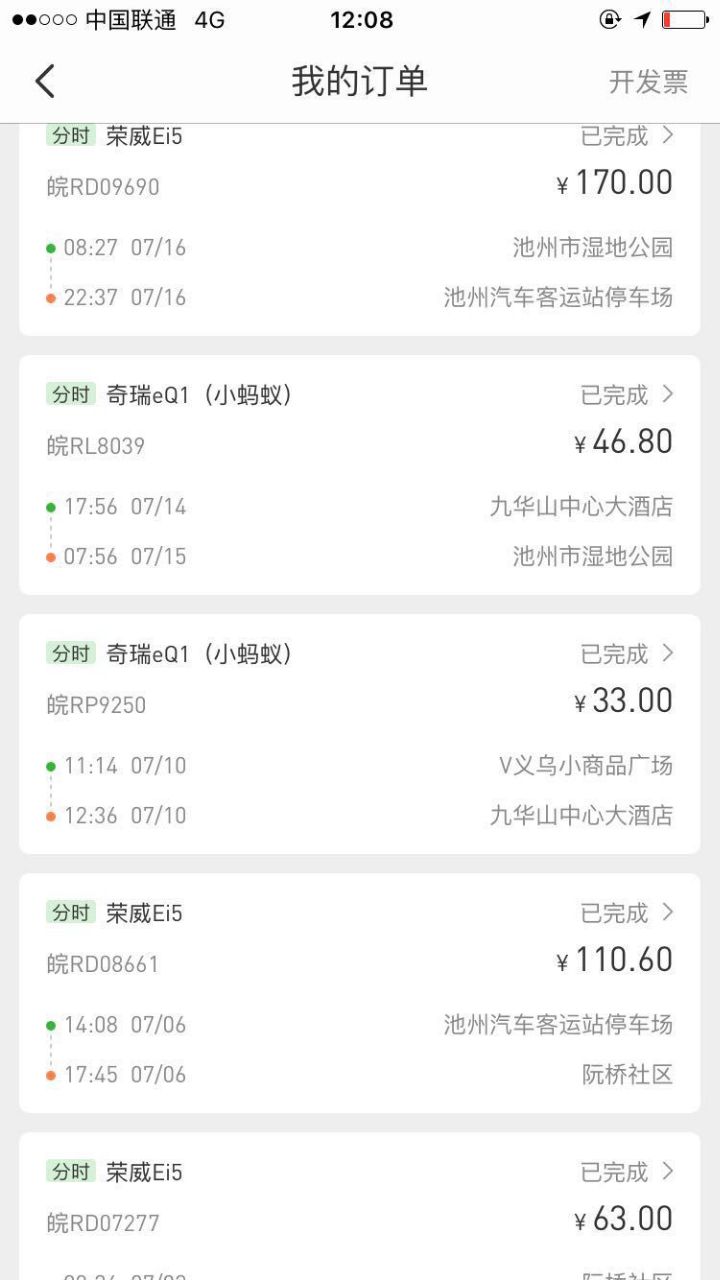Tap 分时 tag on 皖RD08661 order
Viewport: 720px width, 1280px height.
pos(71,912)
